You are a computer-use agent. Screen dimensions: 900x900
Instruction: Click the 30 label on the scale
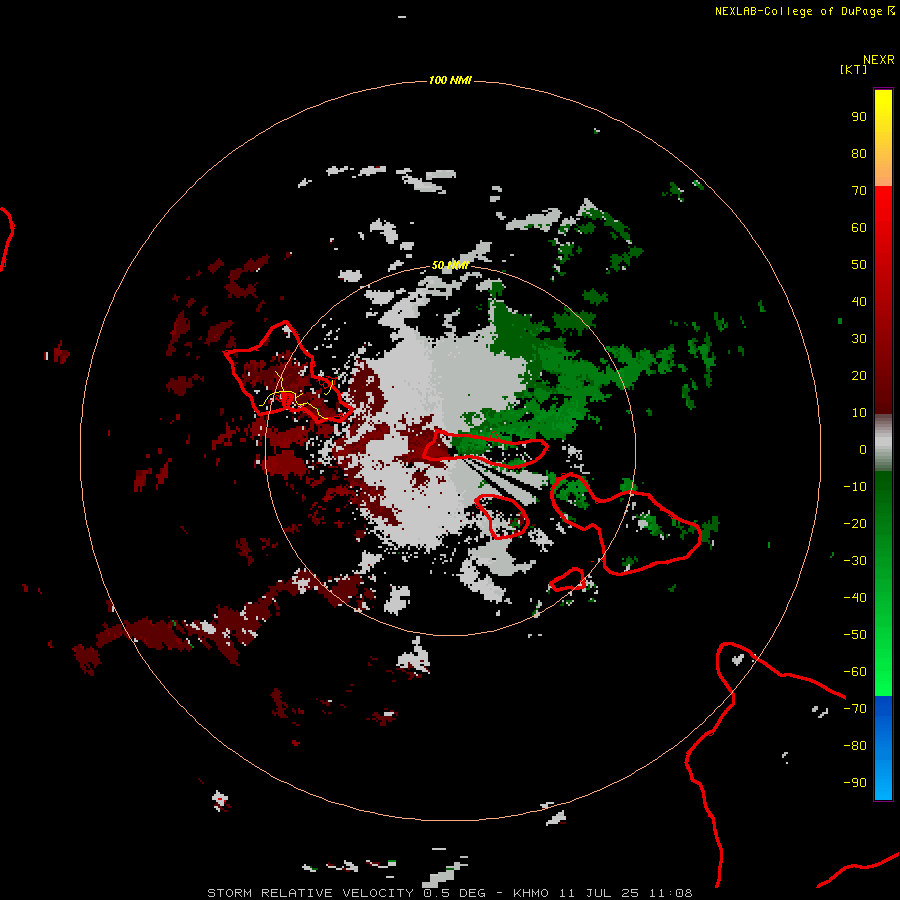(859, 339)
